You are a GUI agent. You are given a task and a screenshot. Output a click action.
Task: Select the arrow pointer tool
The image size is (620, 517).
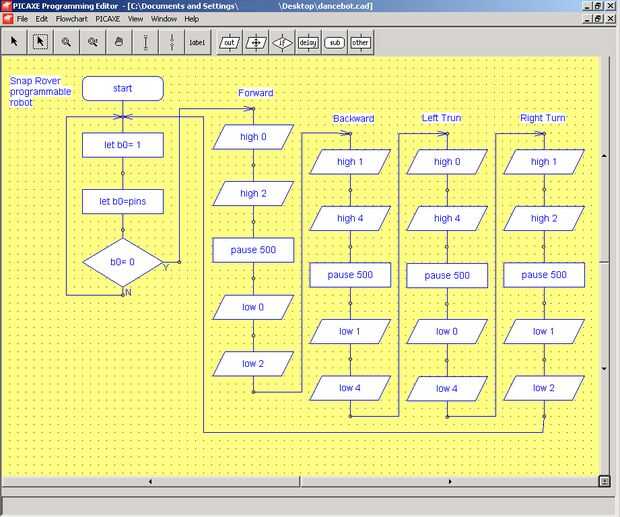[x=14, y=42]
